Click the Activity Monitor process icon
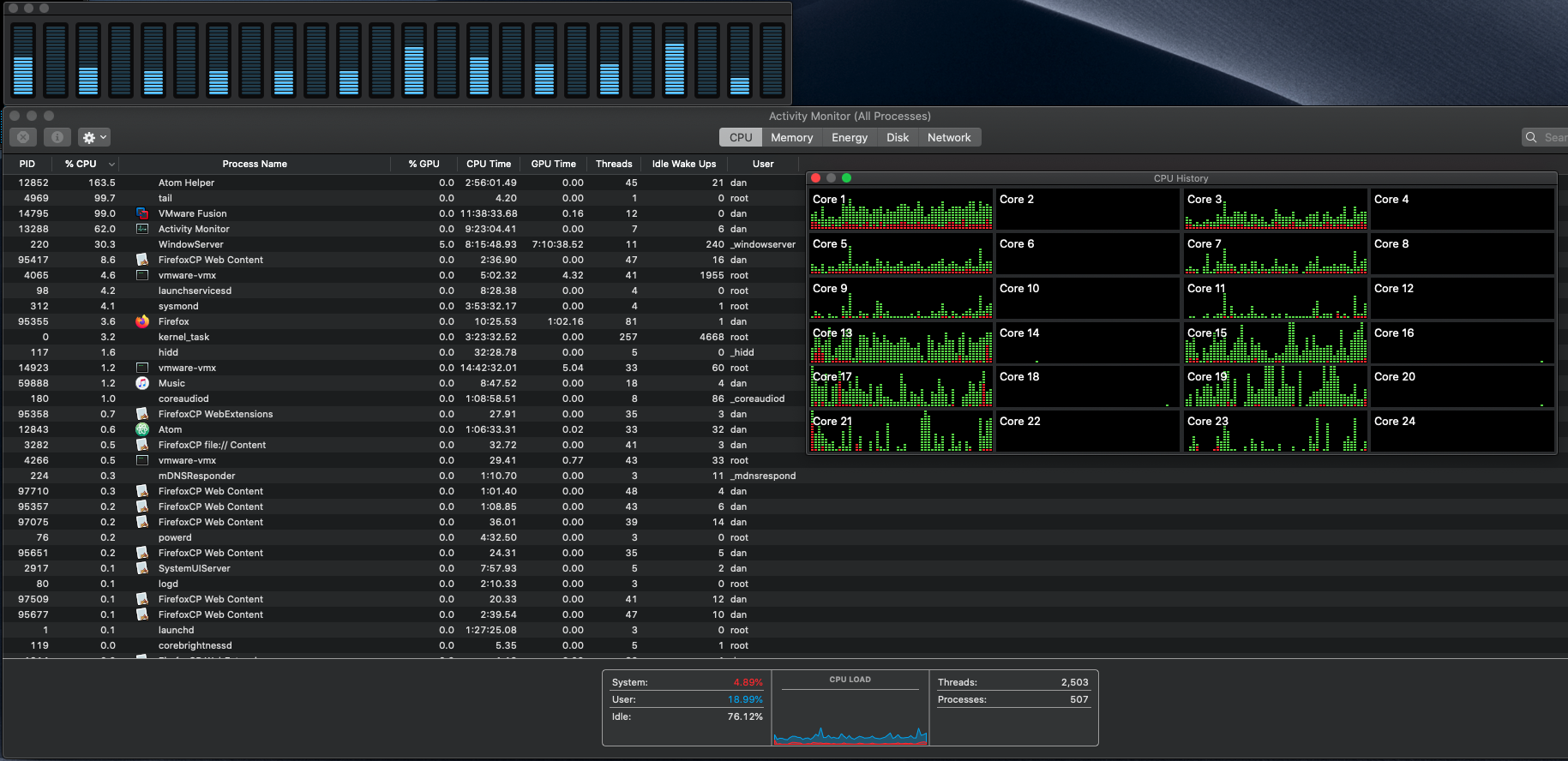The width and height of the screenshot is (1568, 761). 142,229
